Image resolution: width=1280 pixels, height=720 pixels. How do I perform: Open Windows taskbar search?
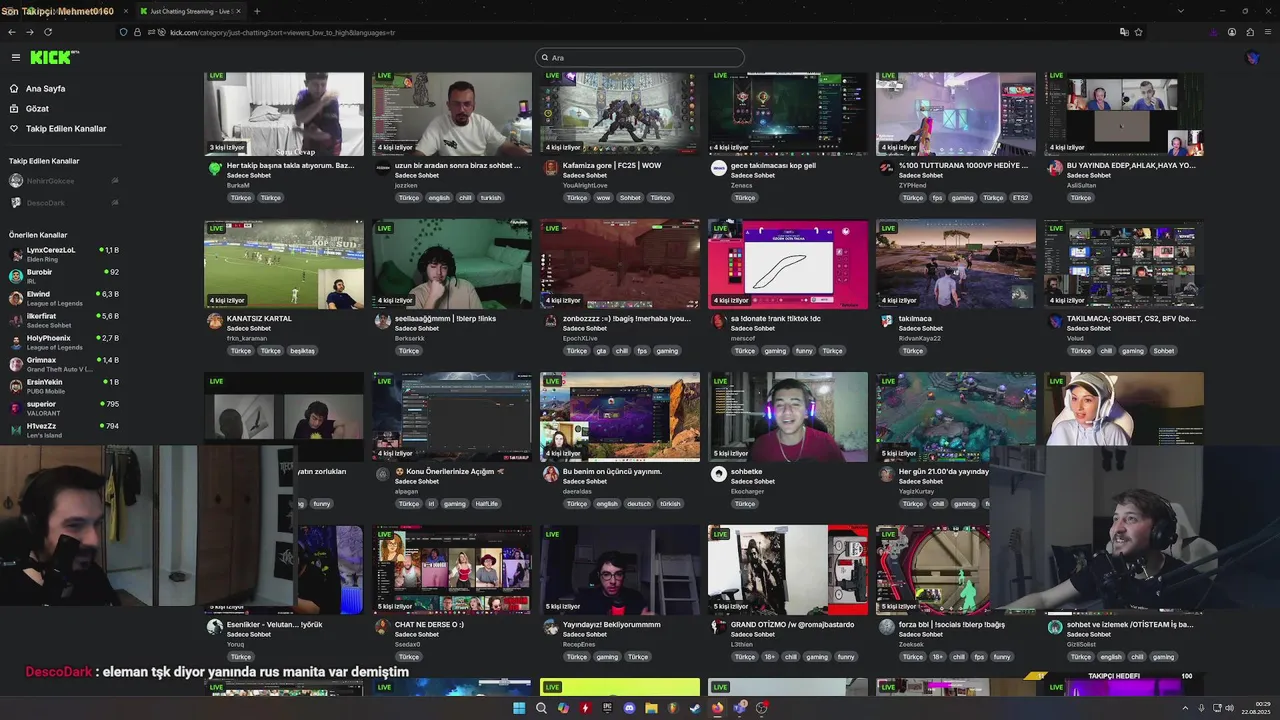[541, 708]
